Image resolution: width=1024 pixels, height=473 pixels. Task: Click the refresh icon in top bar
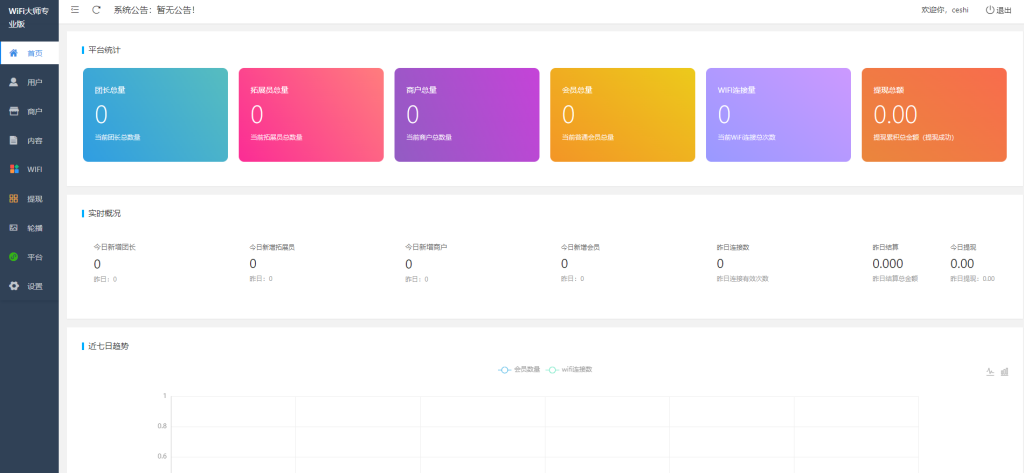pyautogui.click(x=96, y=10)
